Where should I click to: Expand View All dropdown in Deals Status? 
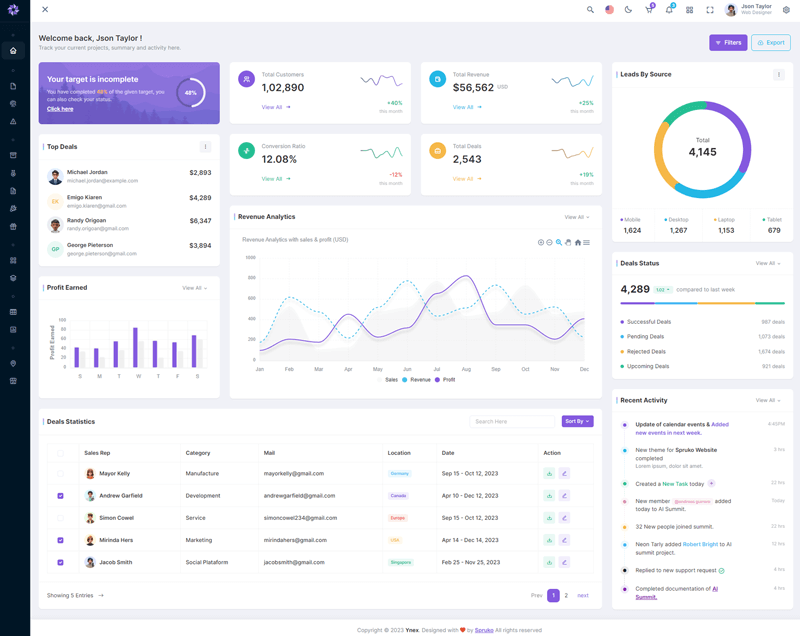coord(768,263)
